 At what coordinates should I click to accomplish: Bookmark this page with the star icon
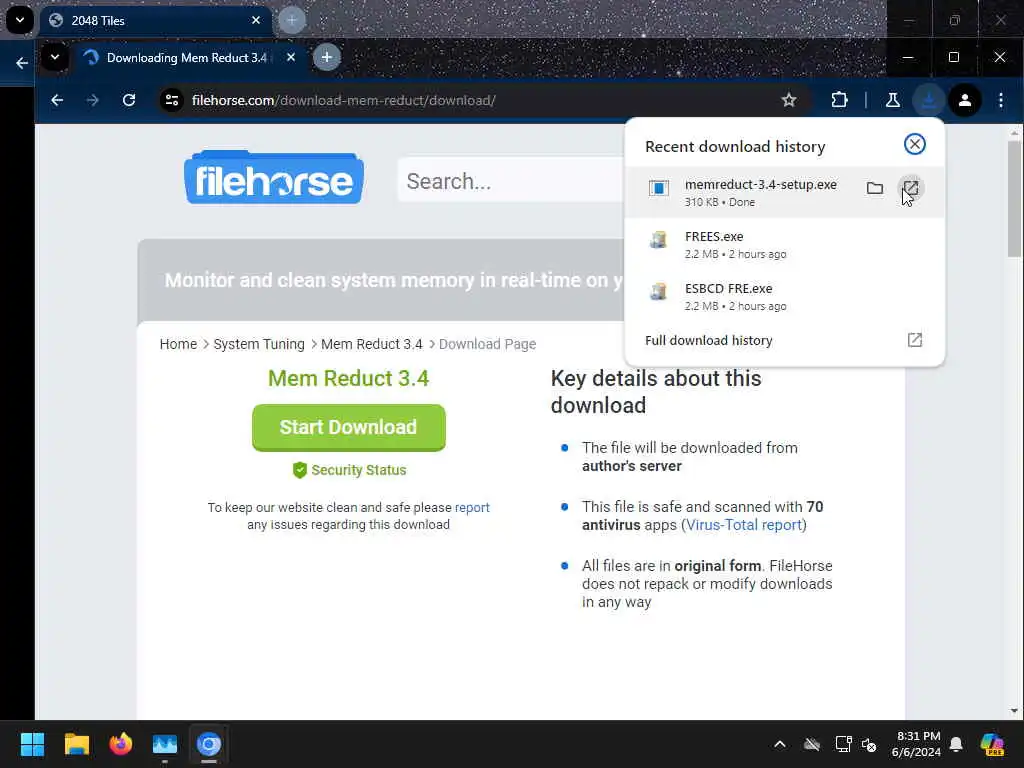789,100
